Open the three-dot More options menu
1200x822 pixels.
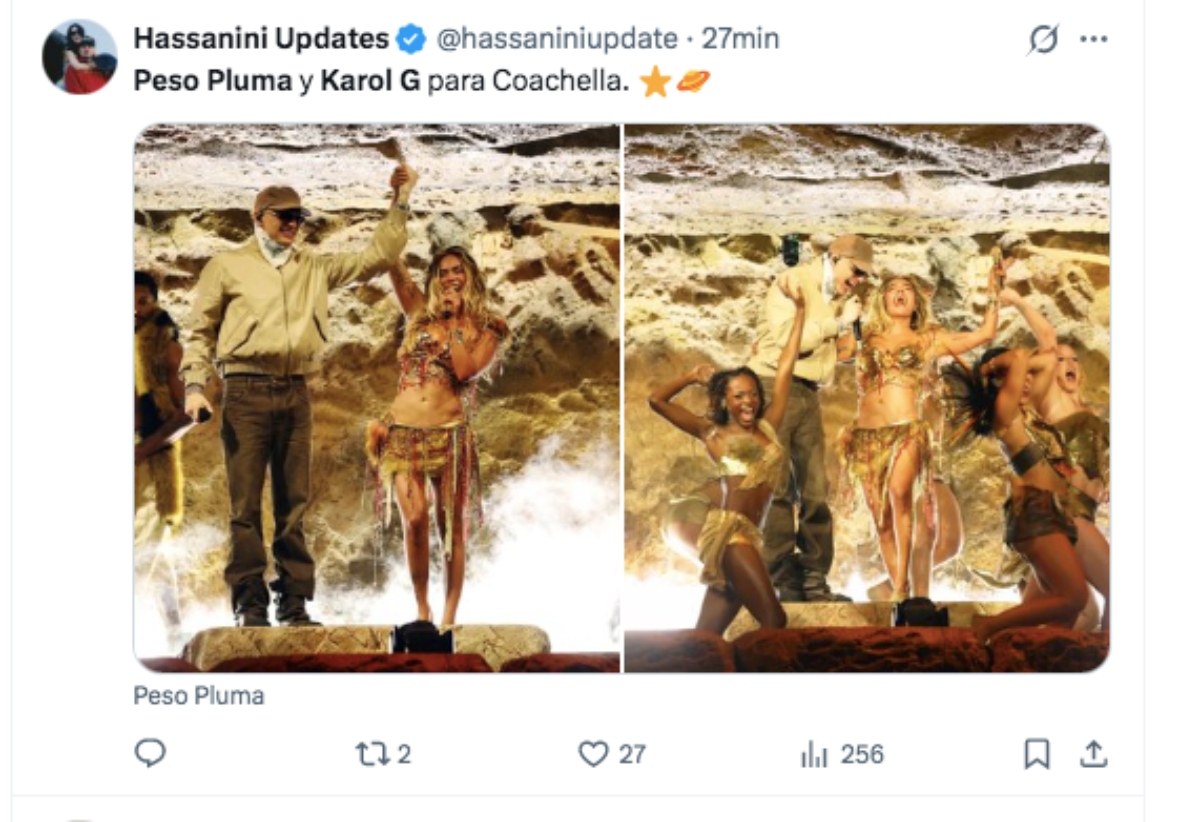tap(1094, 40)
